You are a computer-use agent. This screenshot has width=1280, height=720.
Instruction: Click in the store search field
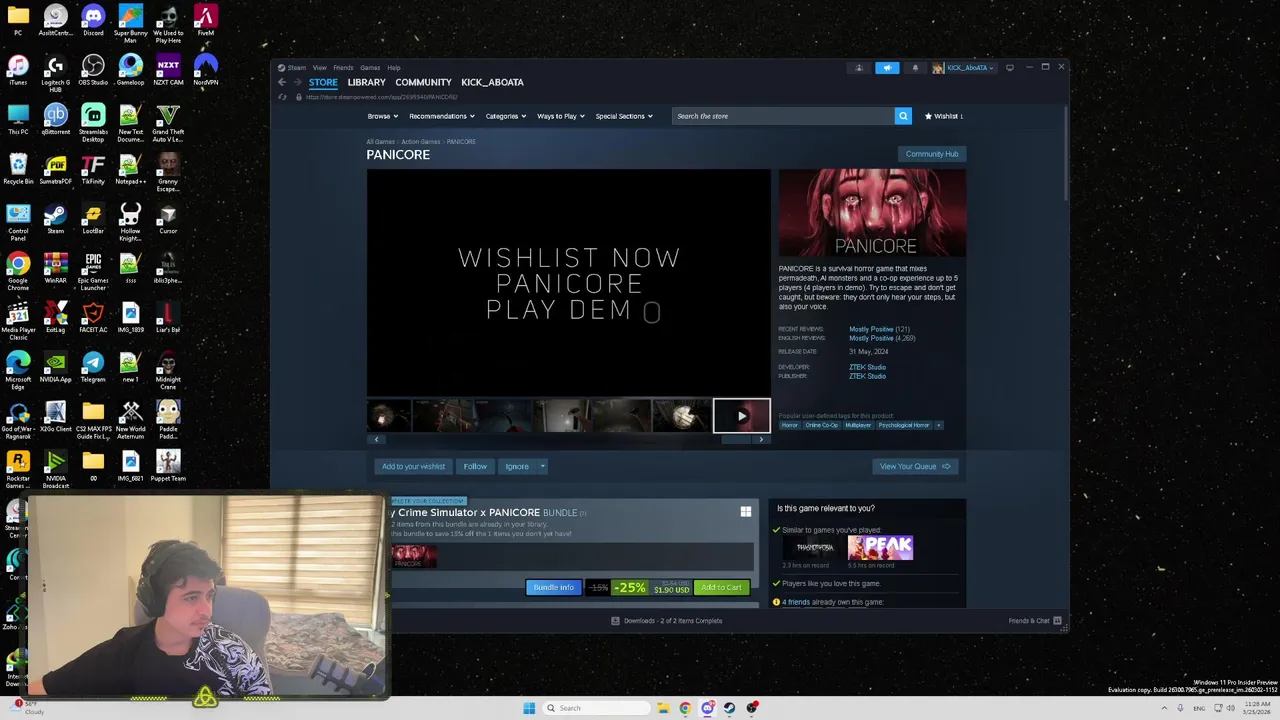783,116
